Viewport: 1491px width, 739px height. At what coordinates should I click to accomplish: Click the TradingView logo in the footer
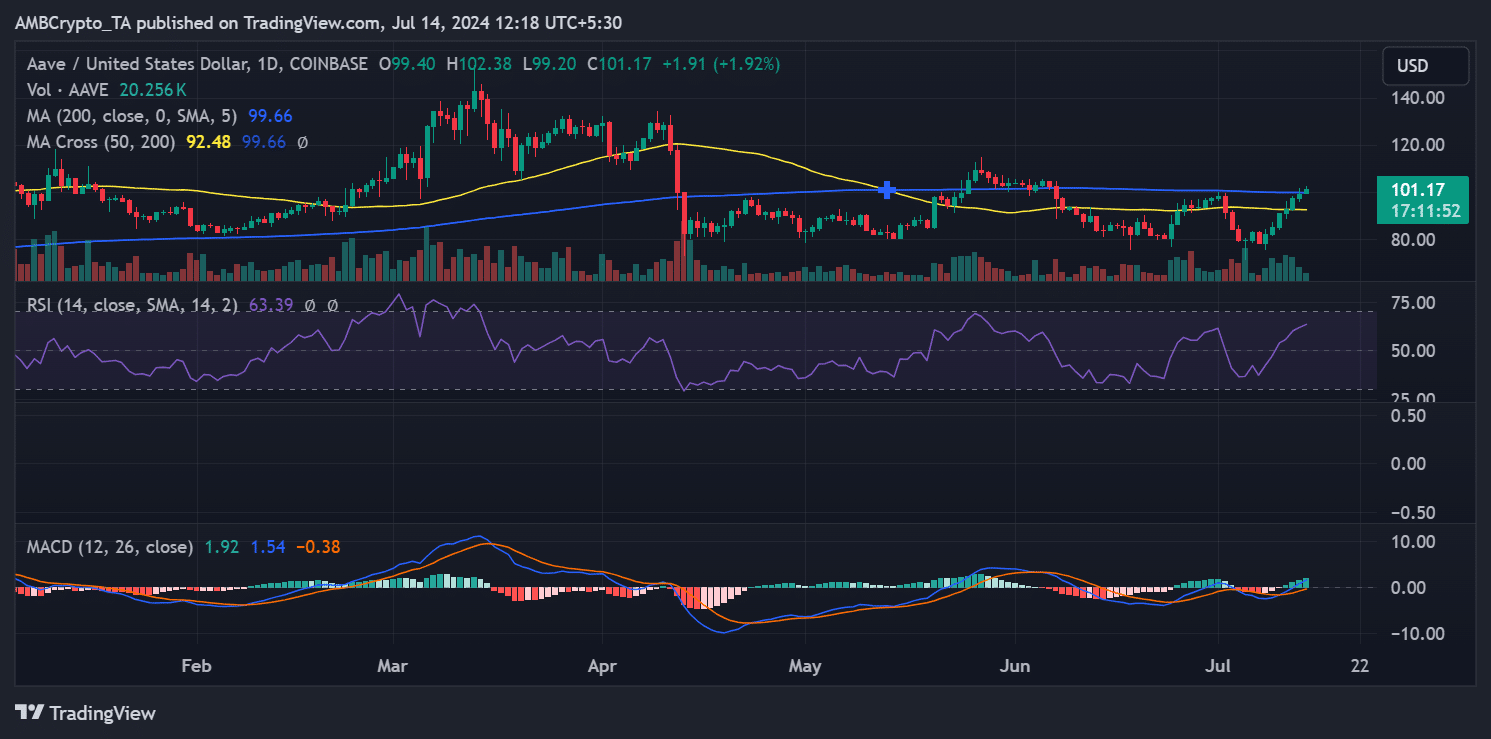click(86, 713)
